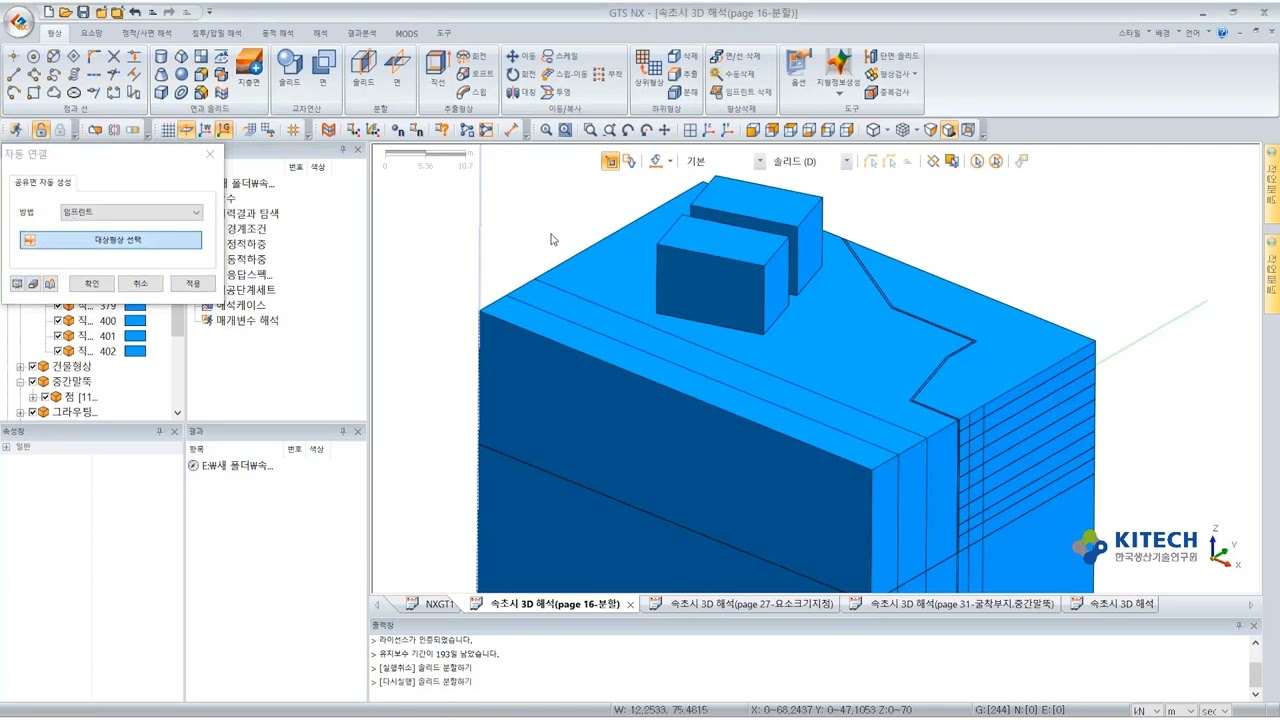
Task: Open the 요소망 ribbon tab
Action: [91, 33]
